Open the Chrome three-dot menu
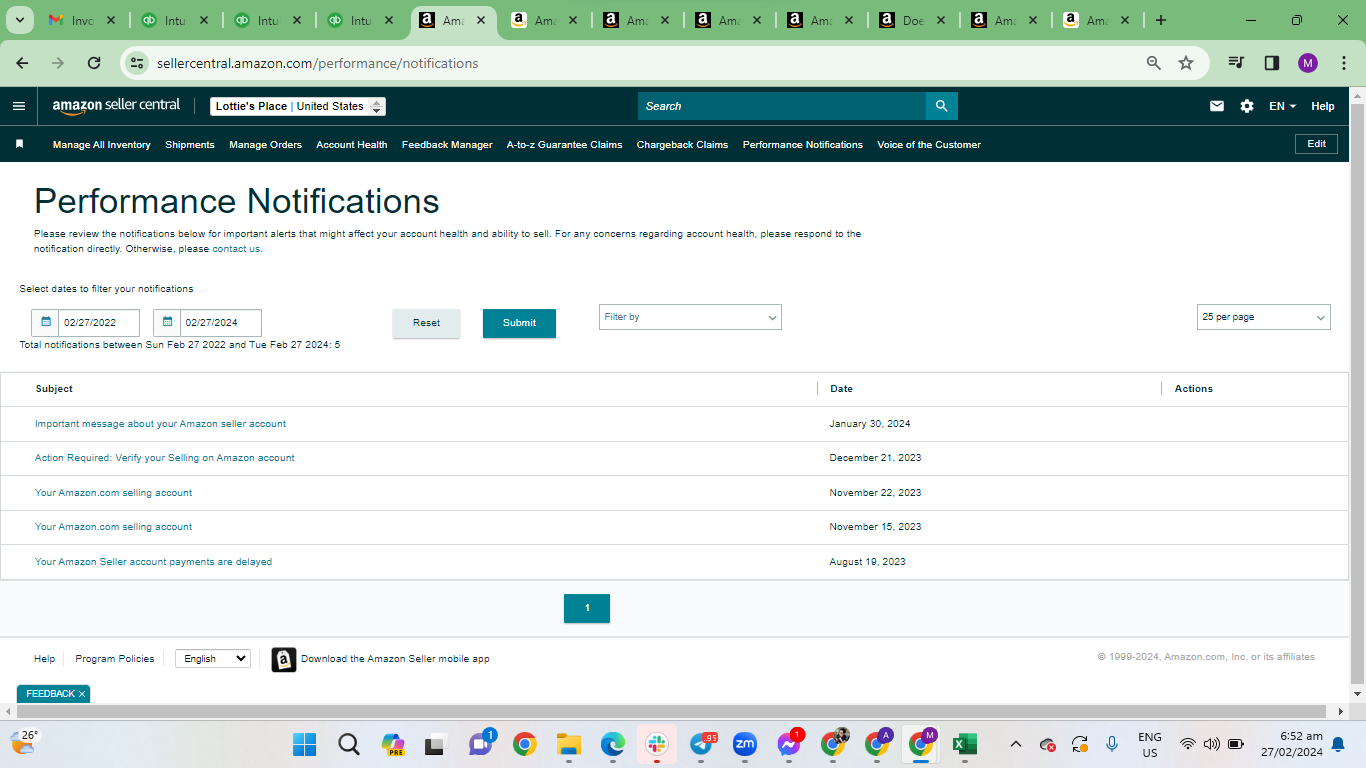This screenshot has height=768, width=1366. point(1344,63)
